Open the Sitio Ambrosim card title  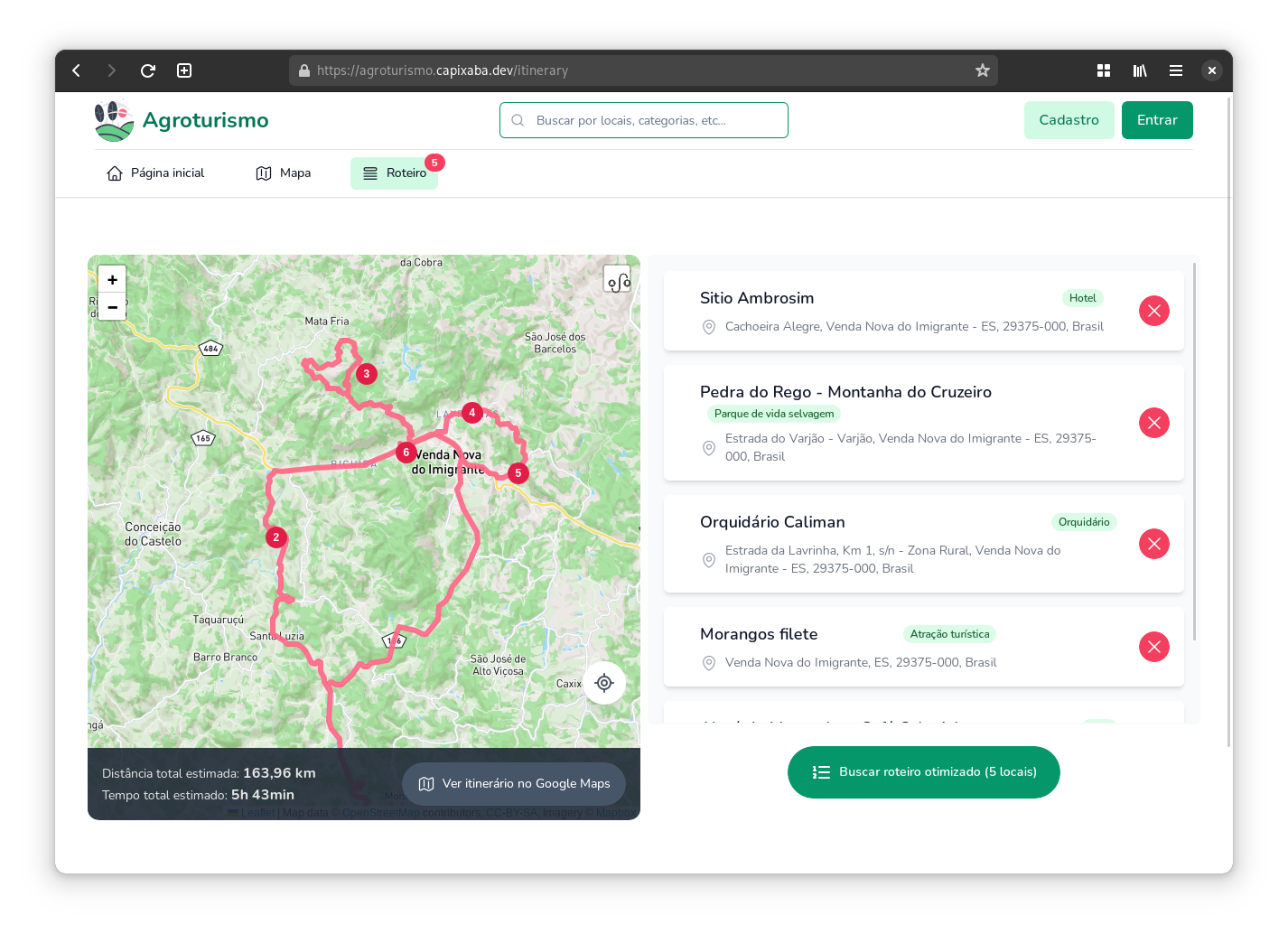pos(757,298)
